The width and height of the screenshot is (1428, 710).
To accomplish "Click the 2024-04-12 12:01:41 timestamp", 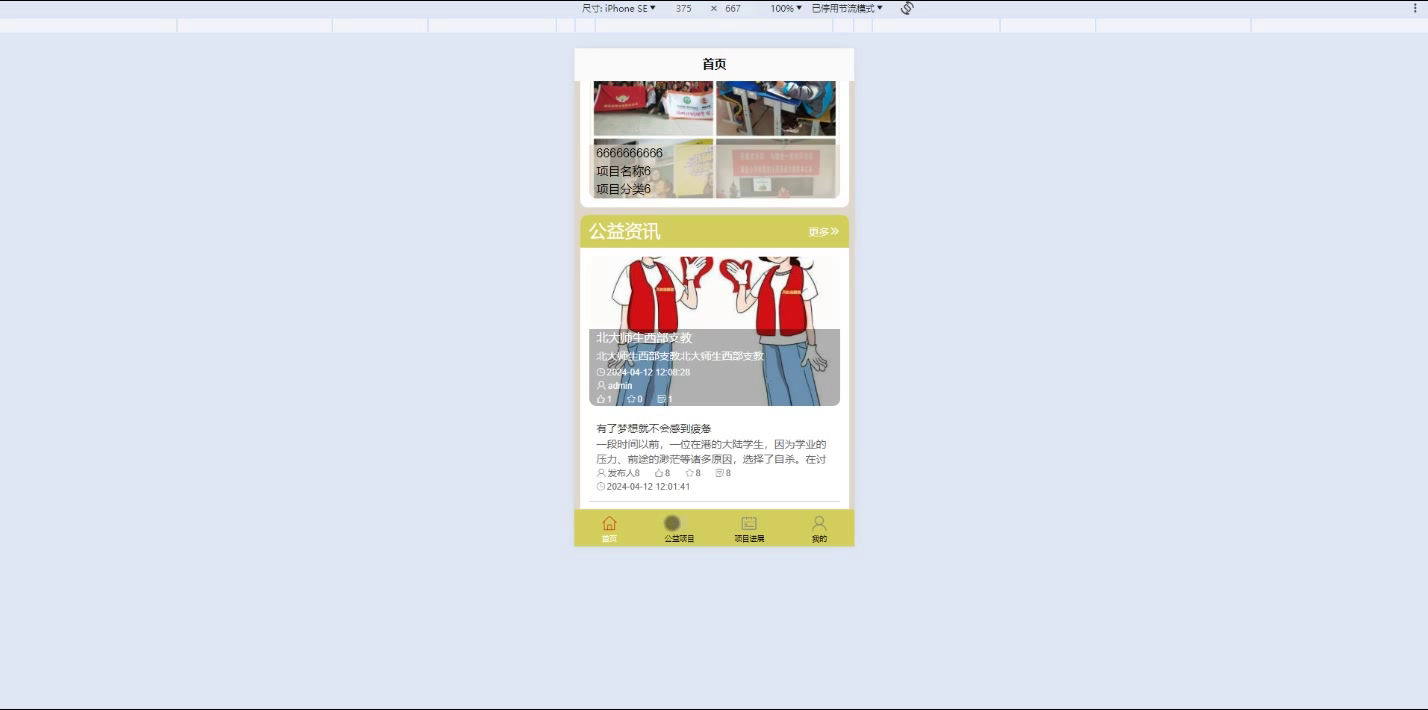I will 648,487.
